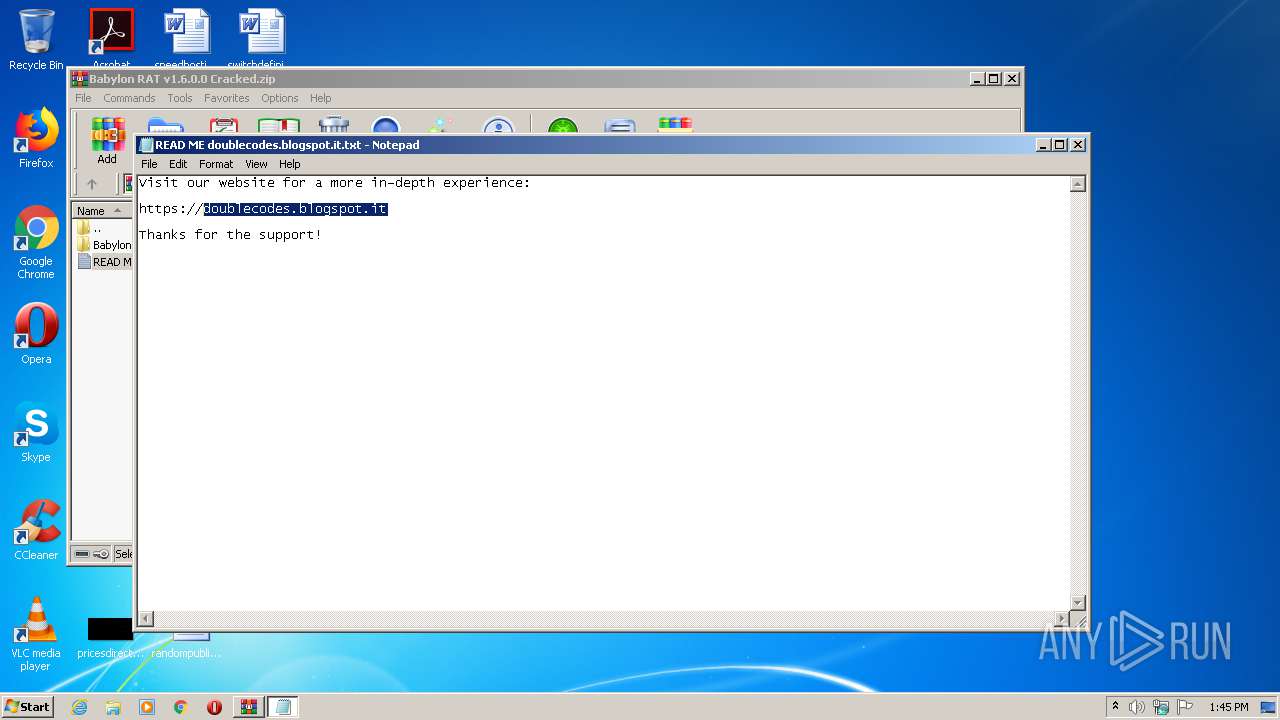Open the switchdefini Word document on desktop

tap(261, 38)
